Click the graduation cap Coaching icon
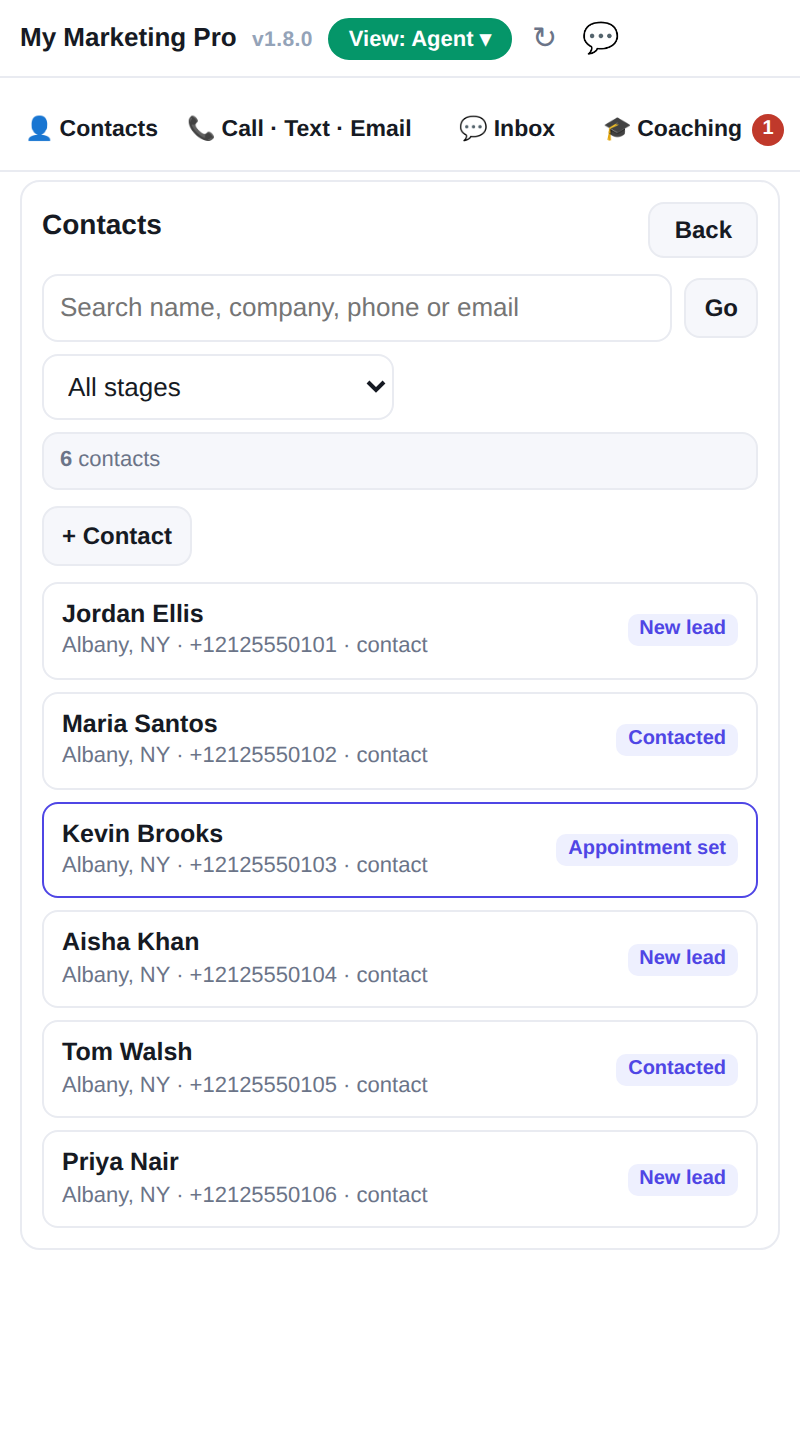The width and height of the screenshot is (800, 1440). pyautogui.click(x=617, y=128)
